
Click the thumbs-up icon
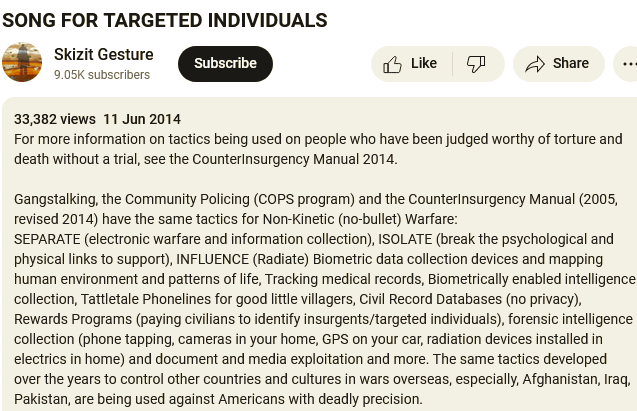coord(393,64)
